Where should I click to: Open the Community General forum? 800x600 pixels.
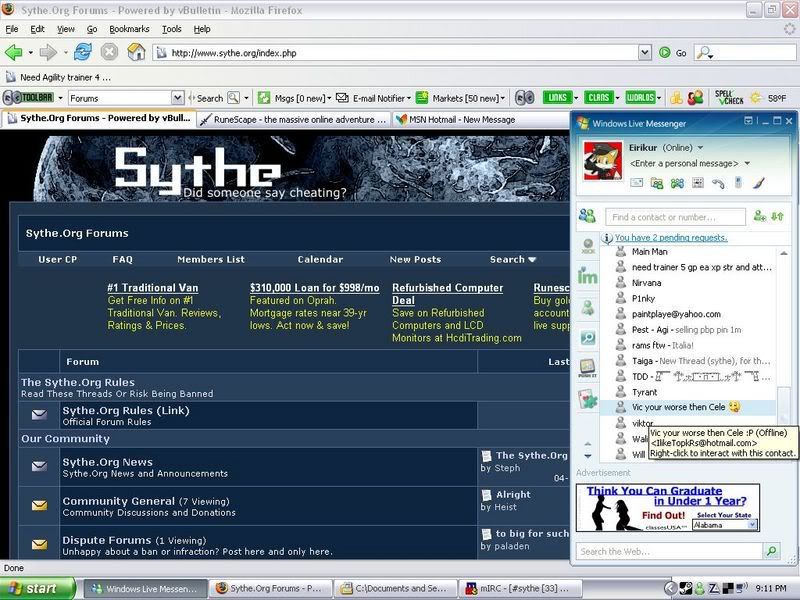[118, 501]
